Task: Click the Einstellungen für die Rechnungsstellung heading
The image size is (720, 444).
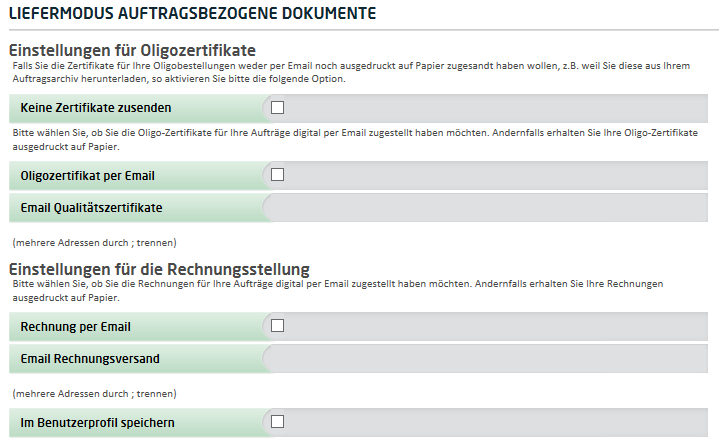Action: (x=158, y=268)
